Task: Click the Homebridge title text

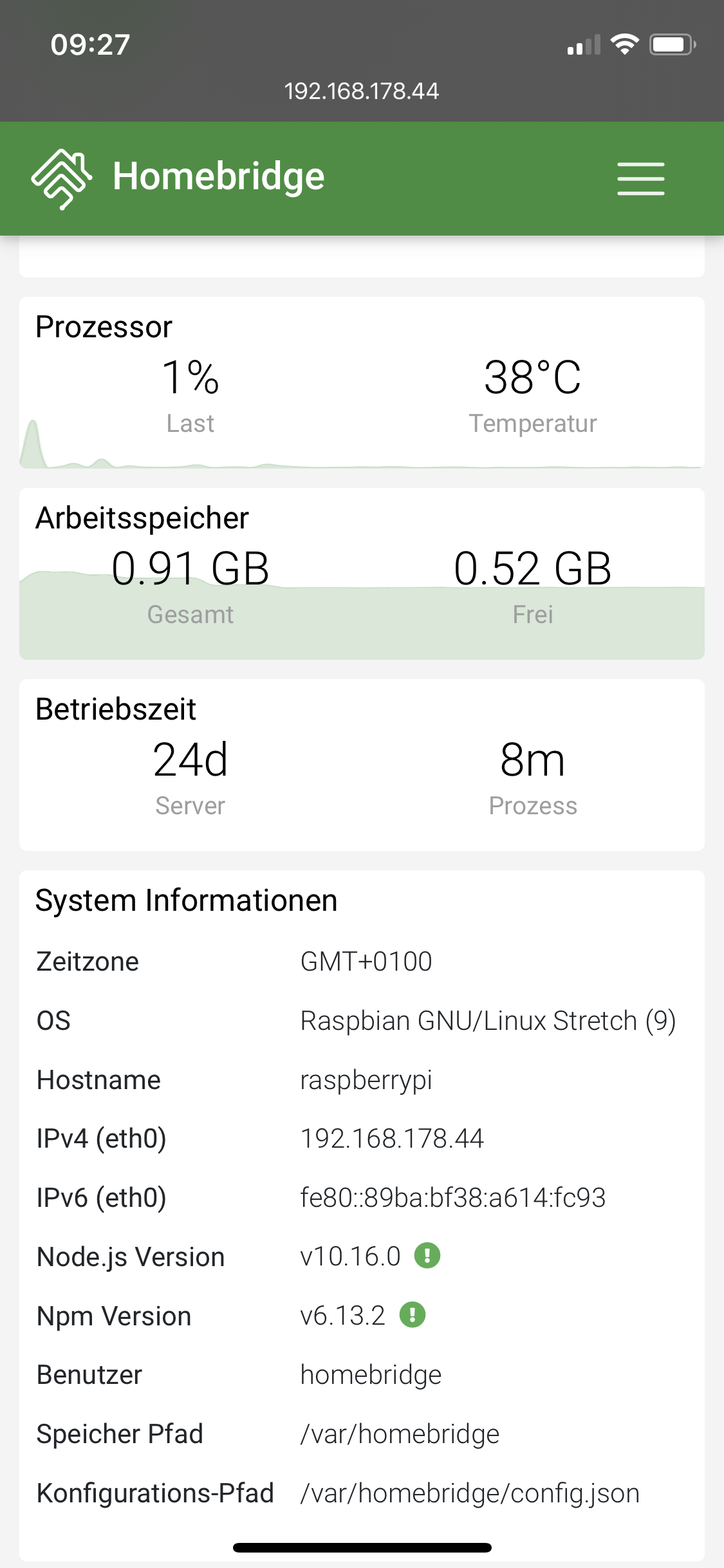Action: [x=219, y=177]
